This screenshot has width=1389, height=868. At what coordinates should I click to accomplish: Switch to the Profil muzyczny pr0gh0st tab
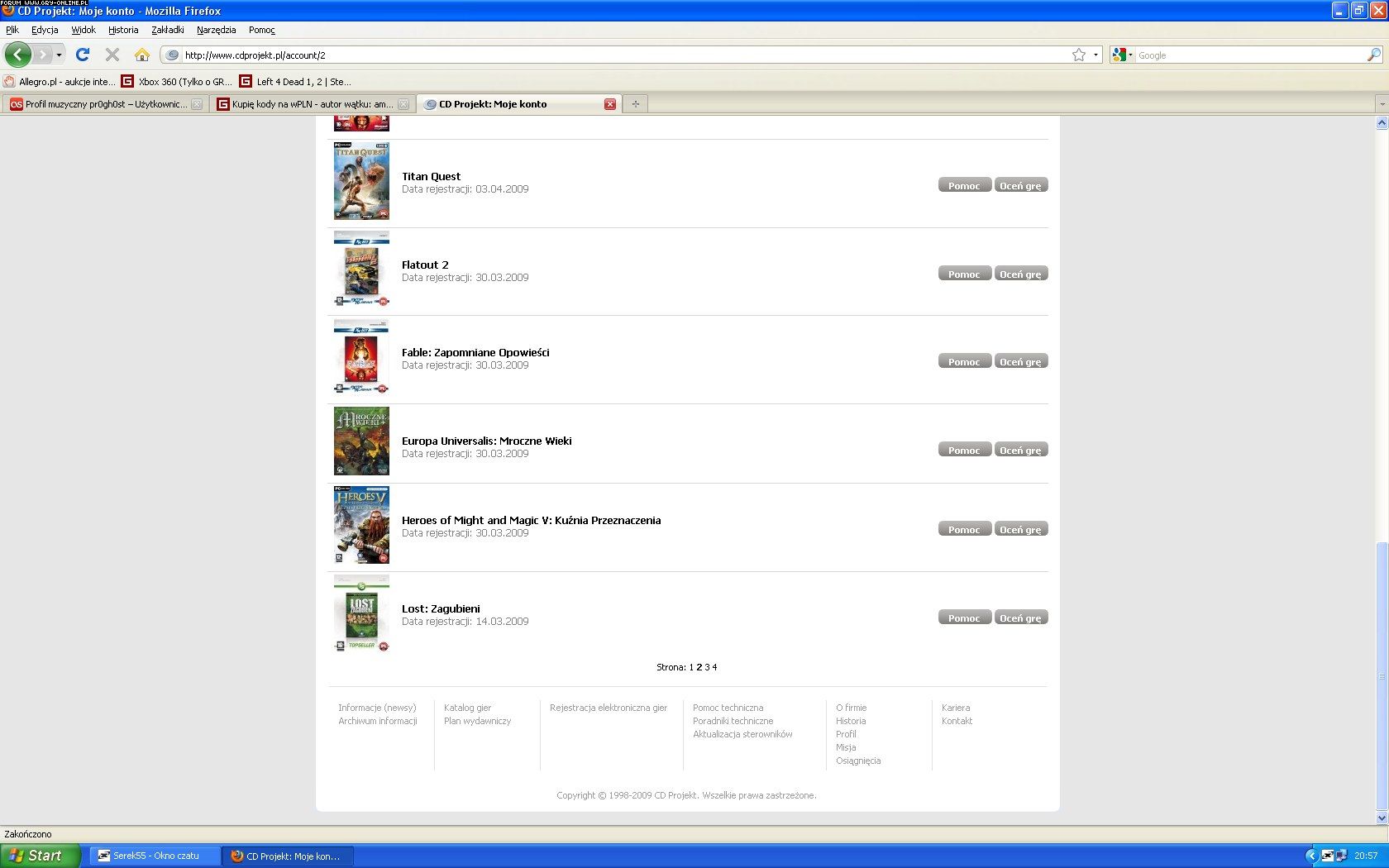click(x=105, y=104)
